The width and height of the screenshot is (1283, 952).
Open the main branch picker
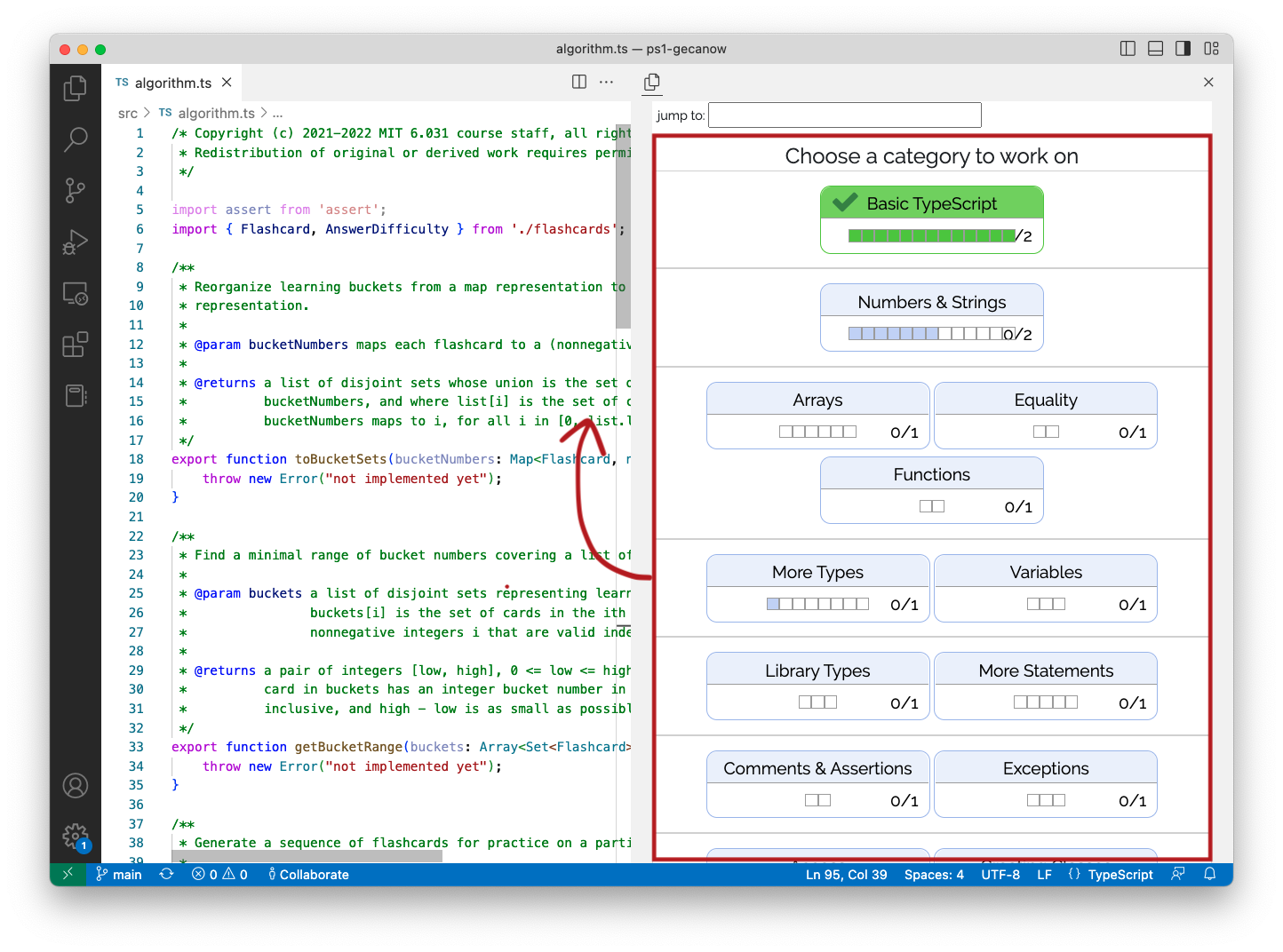click(119, 875)
